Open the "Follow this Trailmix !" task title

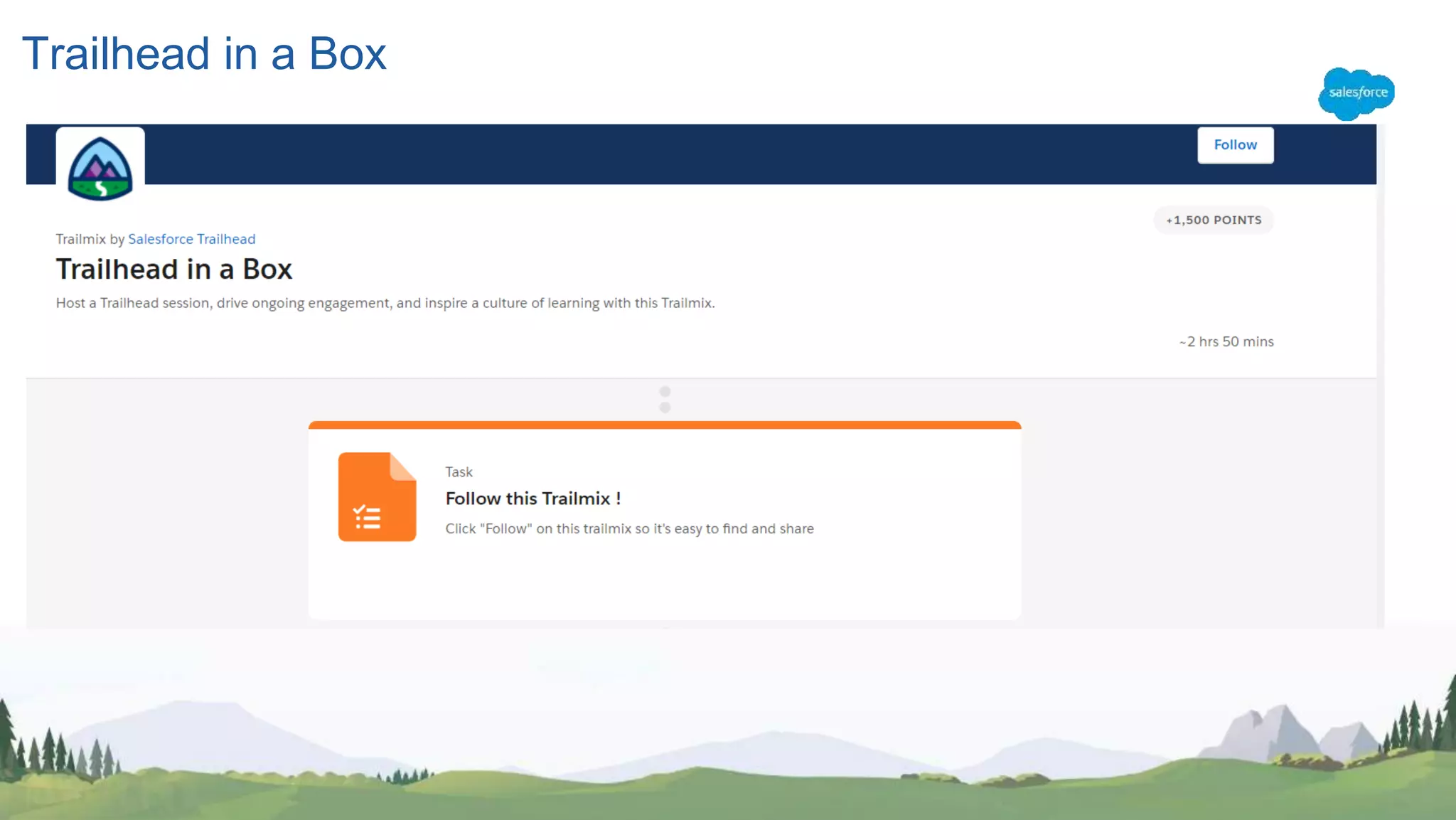533,499
